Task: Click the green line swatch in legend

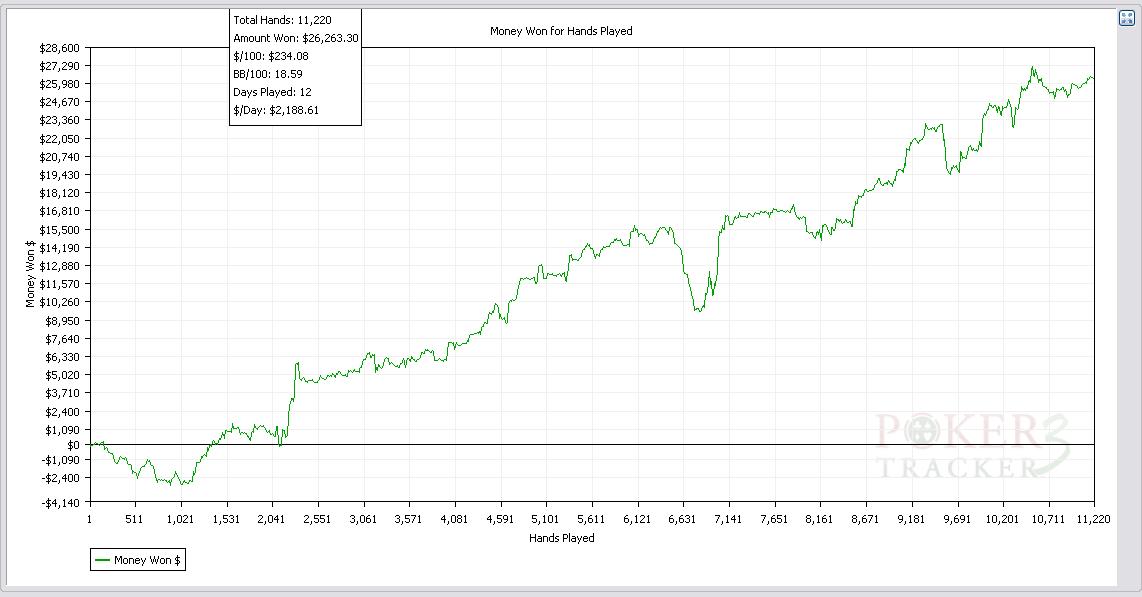Action: (102, 560)
